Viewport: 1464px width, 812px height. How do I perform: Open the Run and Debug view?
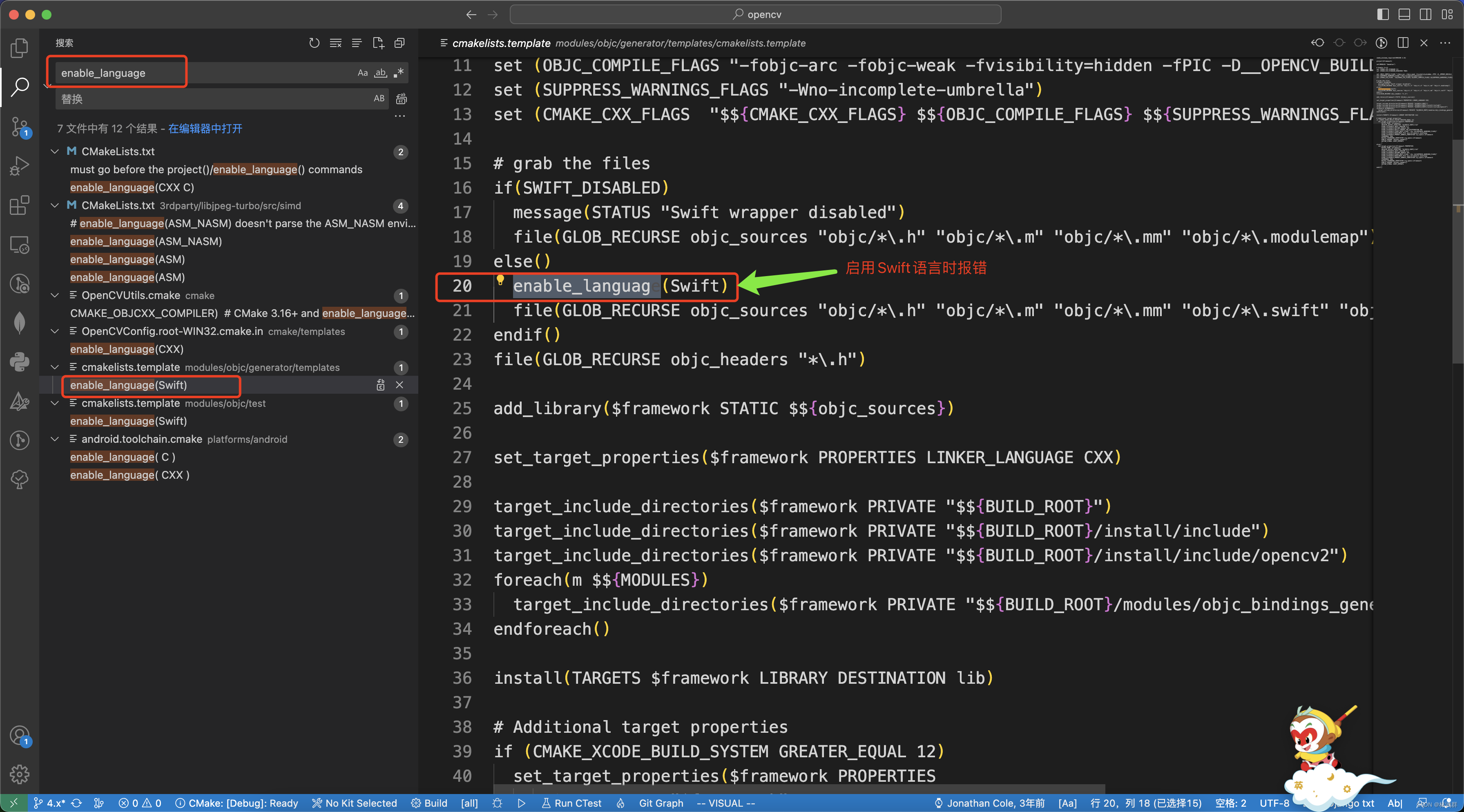(19, 165)
